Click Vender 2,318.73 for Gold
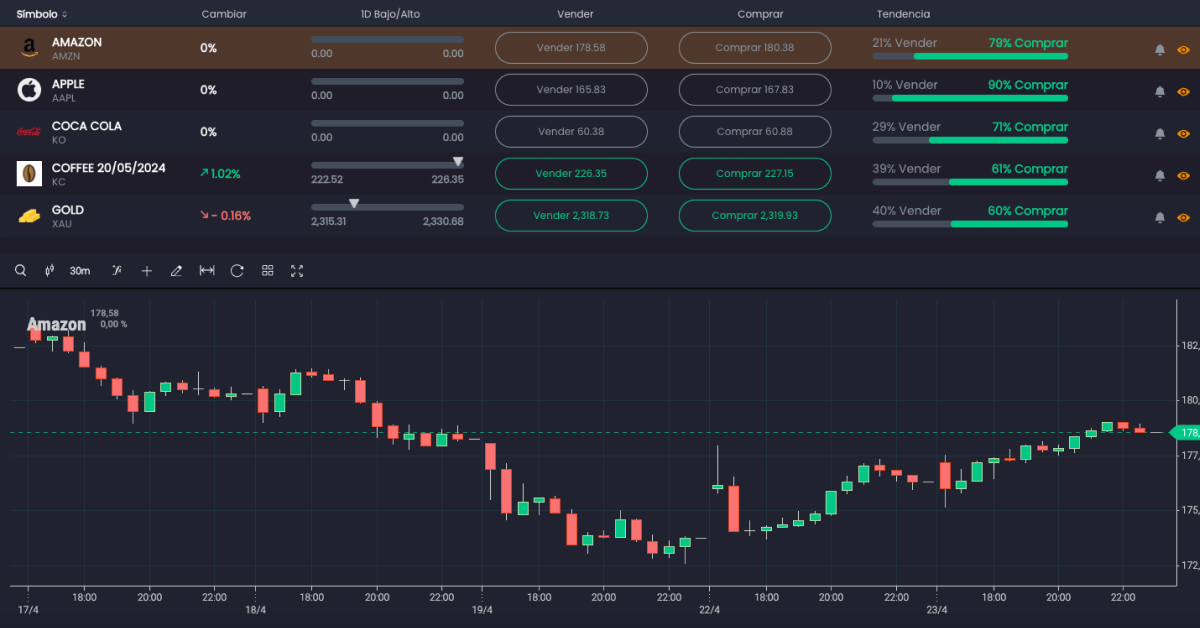The height and width of the screenshot is (628, 1200). click(x=571, y=216)
